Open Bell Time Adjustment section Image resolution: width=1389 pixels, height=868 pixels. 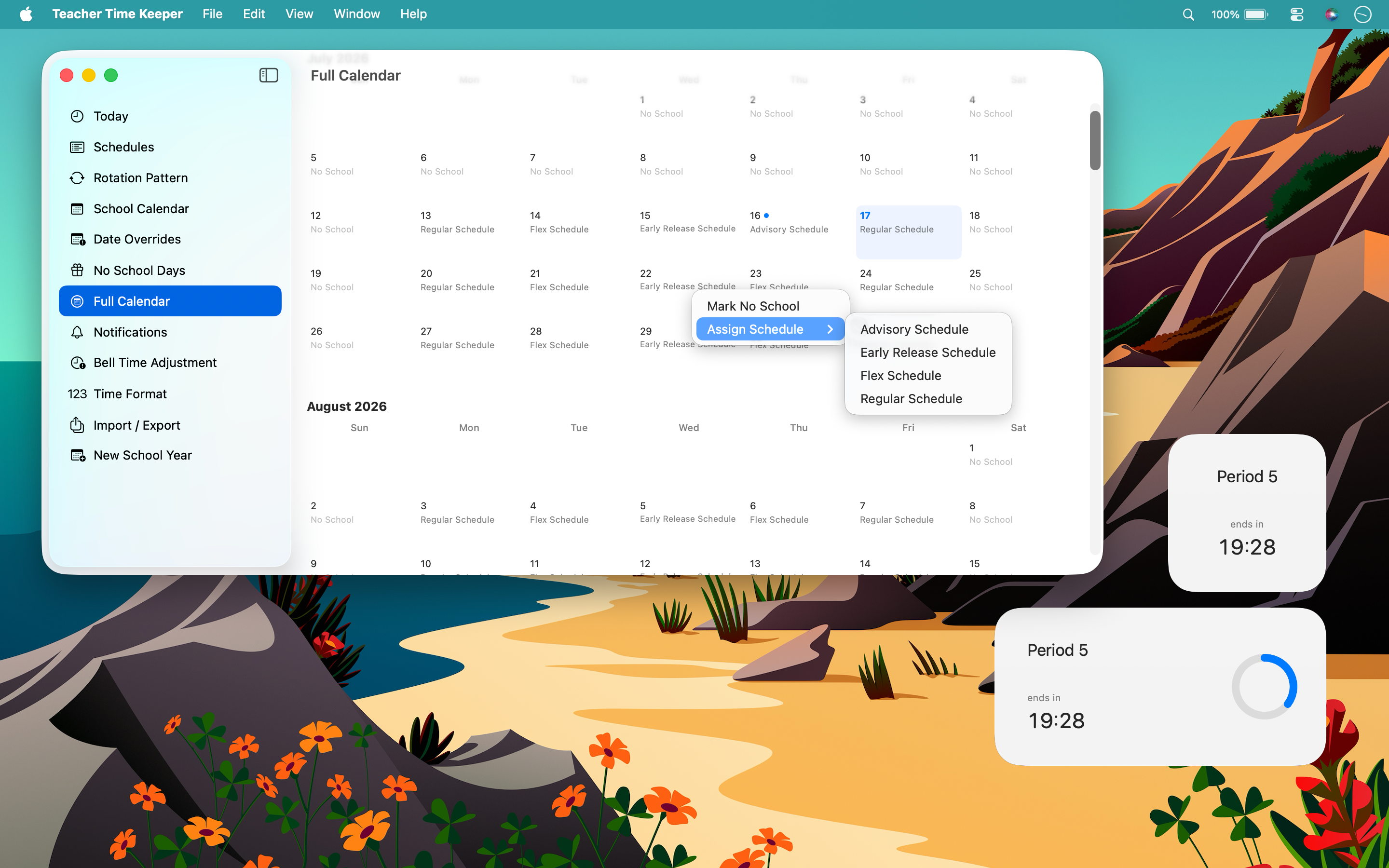coord(170,363)
